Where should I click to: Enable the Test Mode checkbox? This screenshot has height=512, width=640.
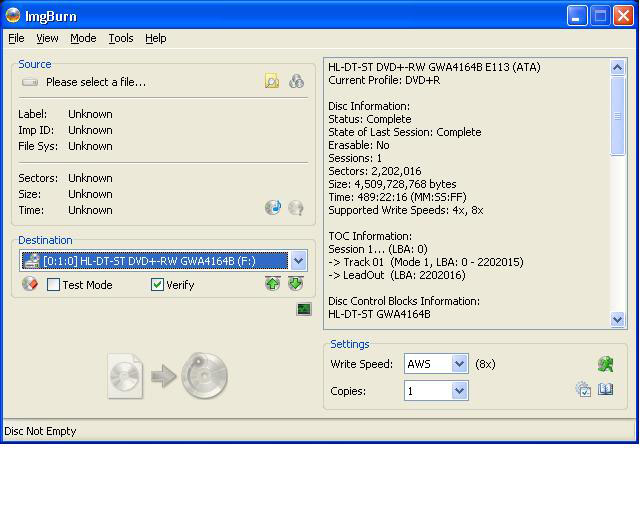53,285
